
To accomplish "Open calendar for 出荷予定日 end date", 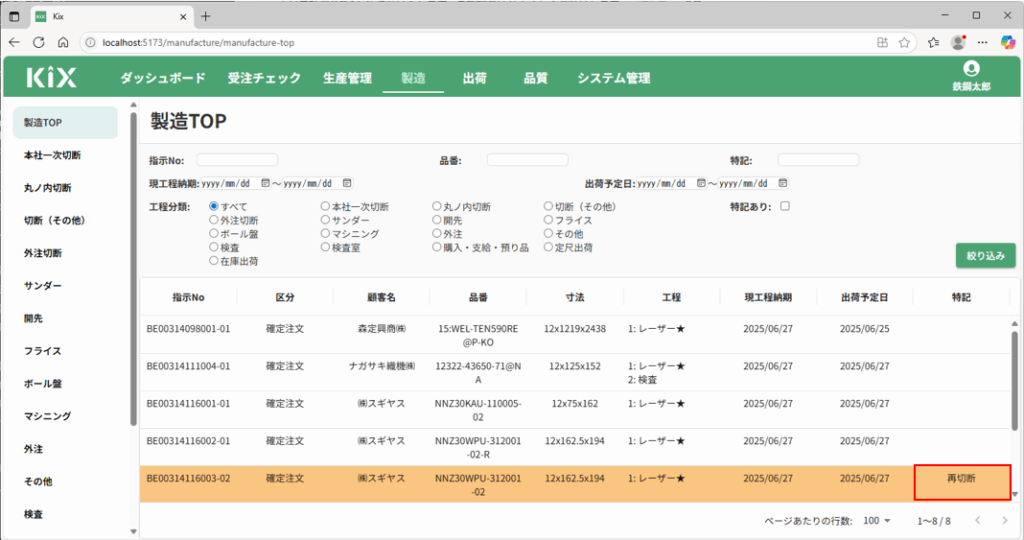I will (782, 183).
